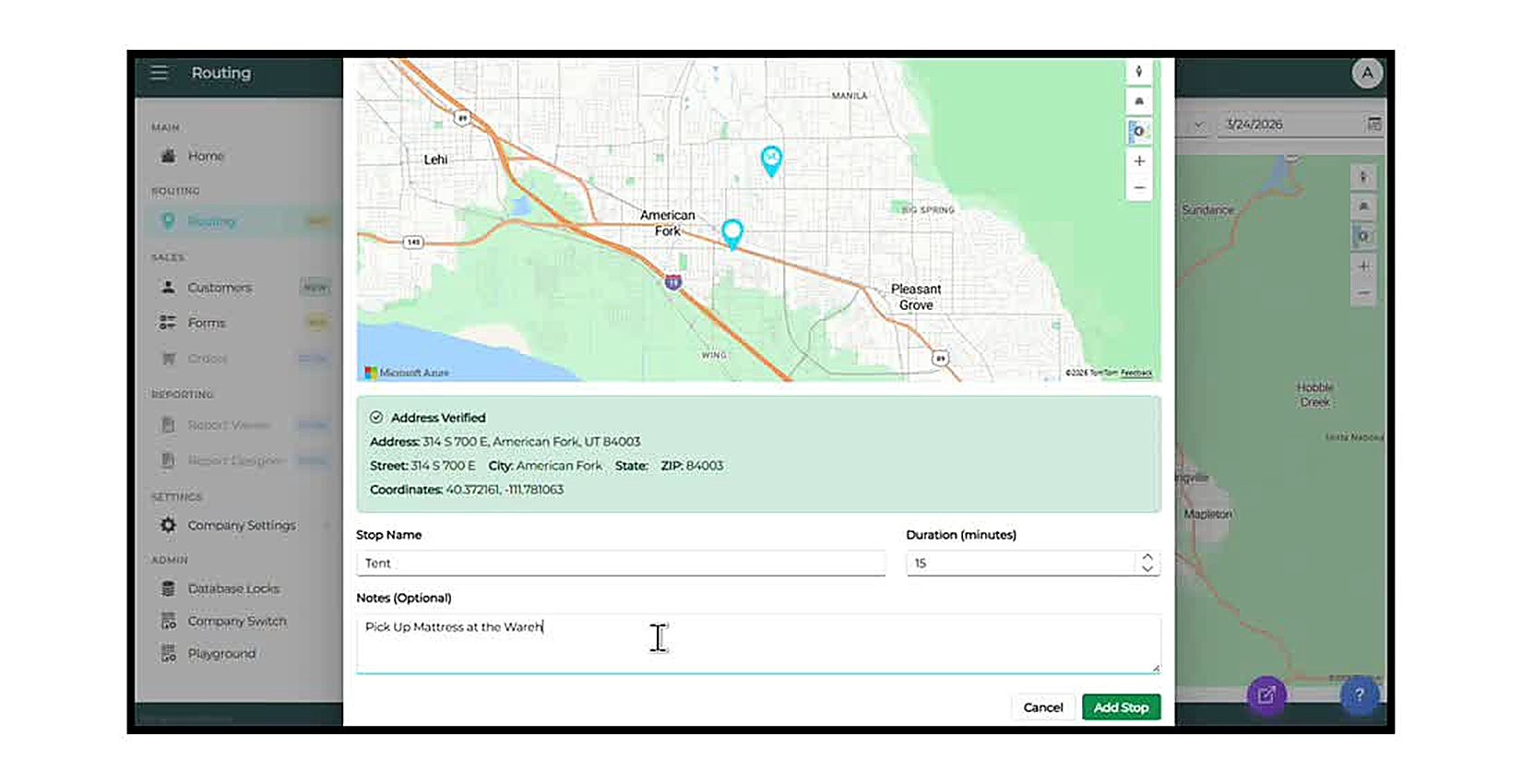Click the Notes text area
Screen dimensions: 1522x784
tap(758, 644)
